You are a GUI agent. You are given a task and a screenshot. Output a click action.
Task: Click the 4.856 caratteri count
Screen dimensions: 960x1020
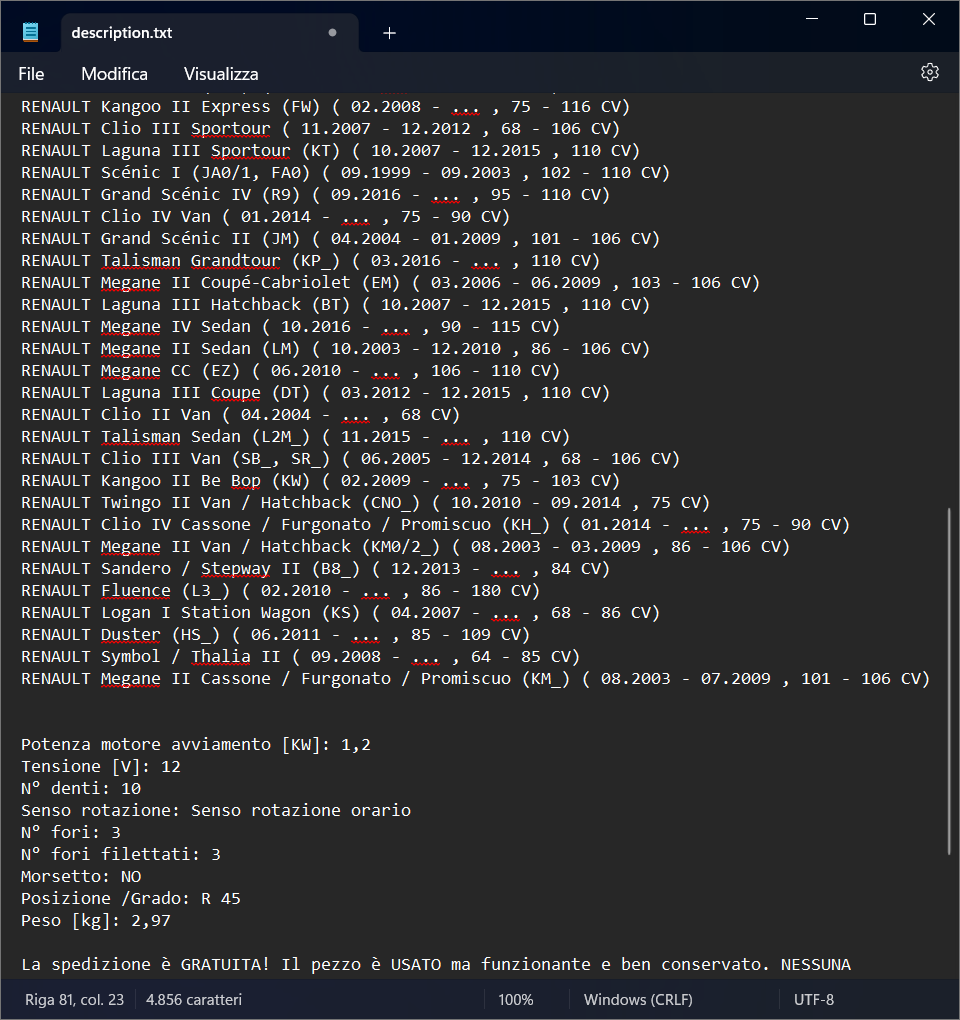coord(194,999)
